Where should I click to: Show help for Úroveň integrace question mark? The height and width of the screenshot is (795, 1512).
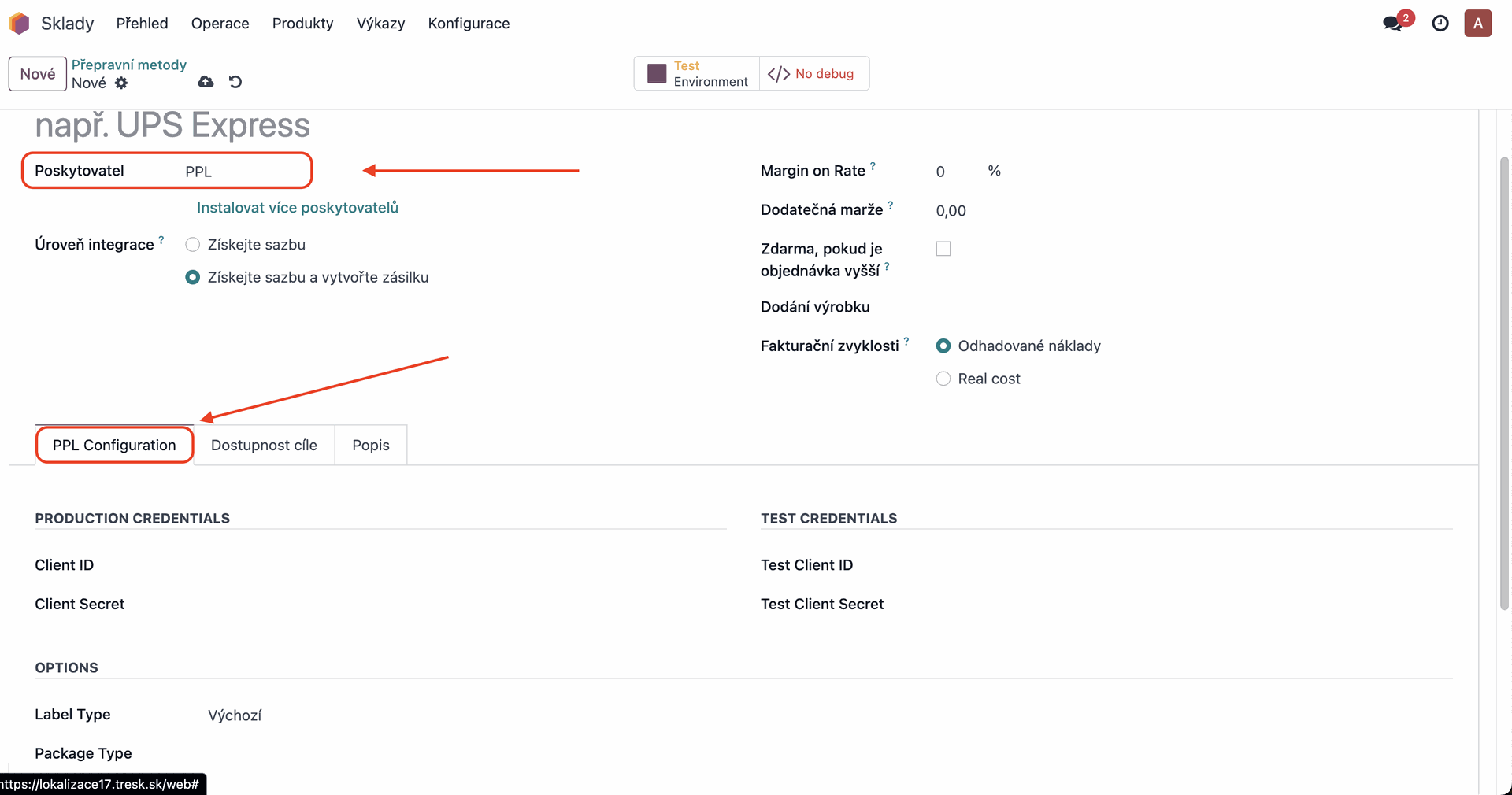(x=161, y=240)
